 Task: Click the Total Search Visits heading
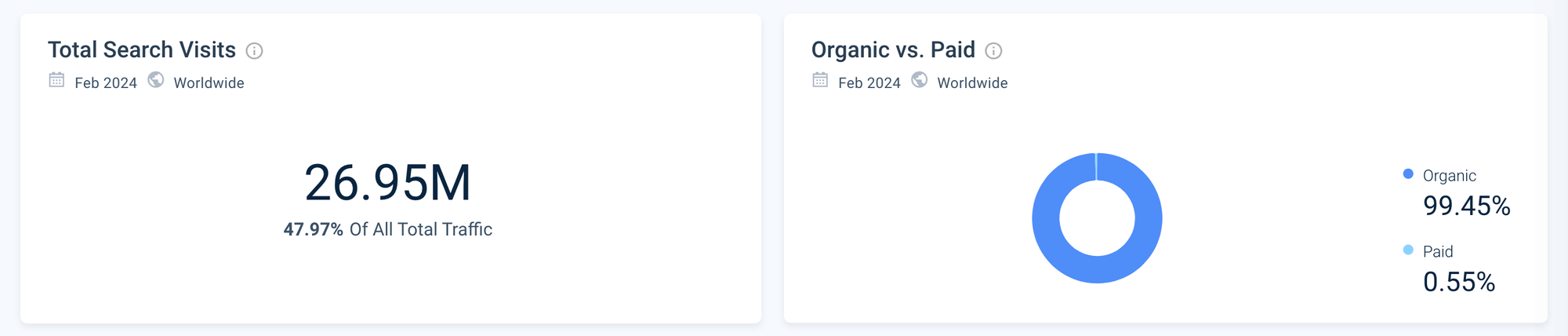pyautogui.click(x=142, y=49)
